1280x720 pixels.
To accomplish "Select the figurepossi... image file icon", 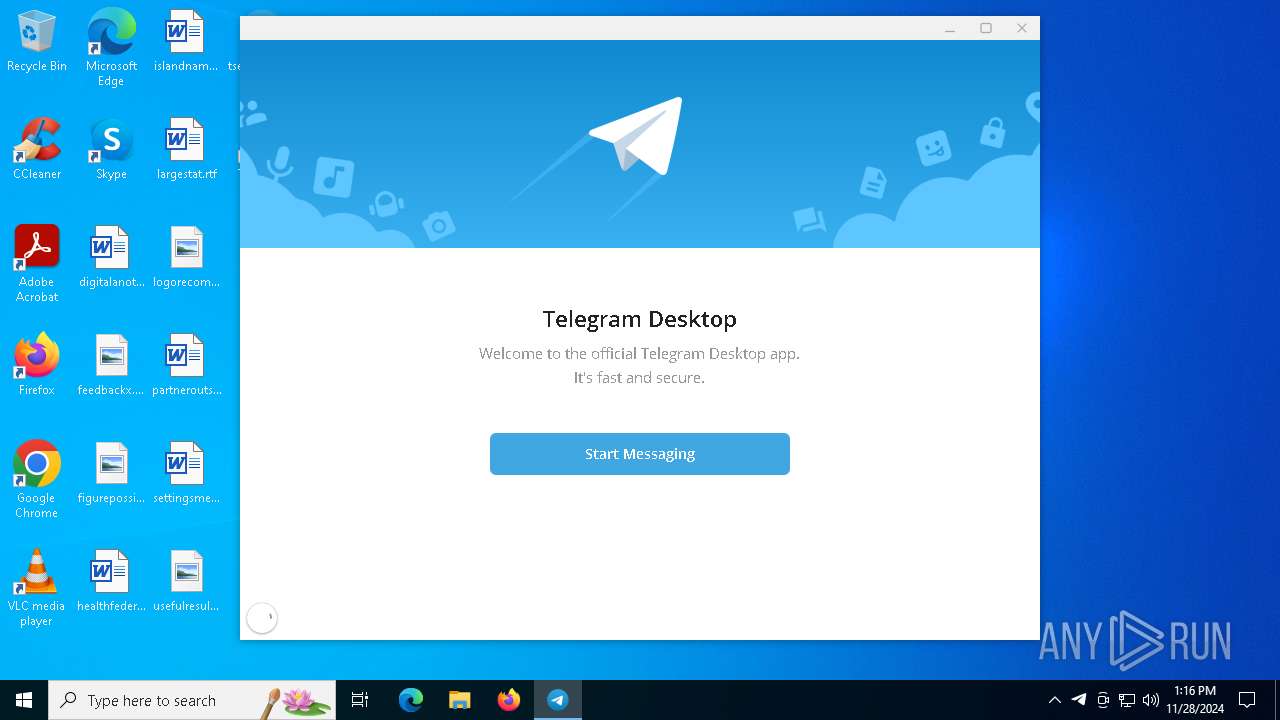I will 111,474.
